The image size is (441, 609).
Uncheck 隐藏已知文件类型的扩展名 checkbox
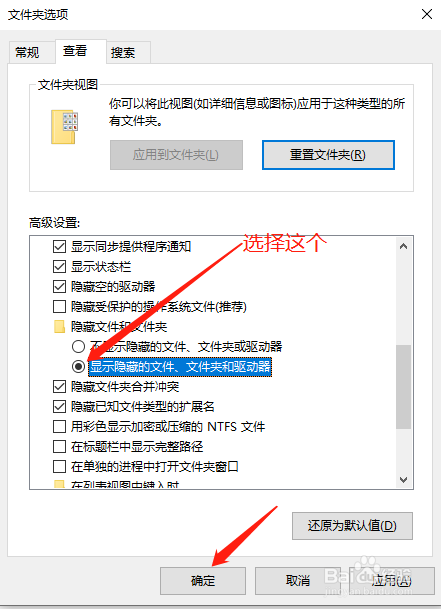pyautogui.click(x=59, y=407)
